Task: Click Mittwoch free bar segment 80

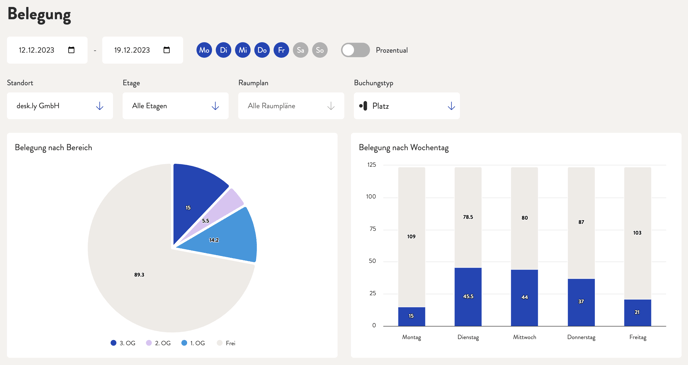Action: (524, 218)
